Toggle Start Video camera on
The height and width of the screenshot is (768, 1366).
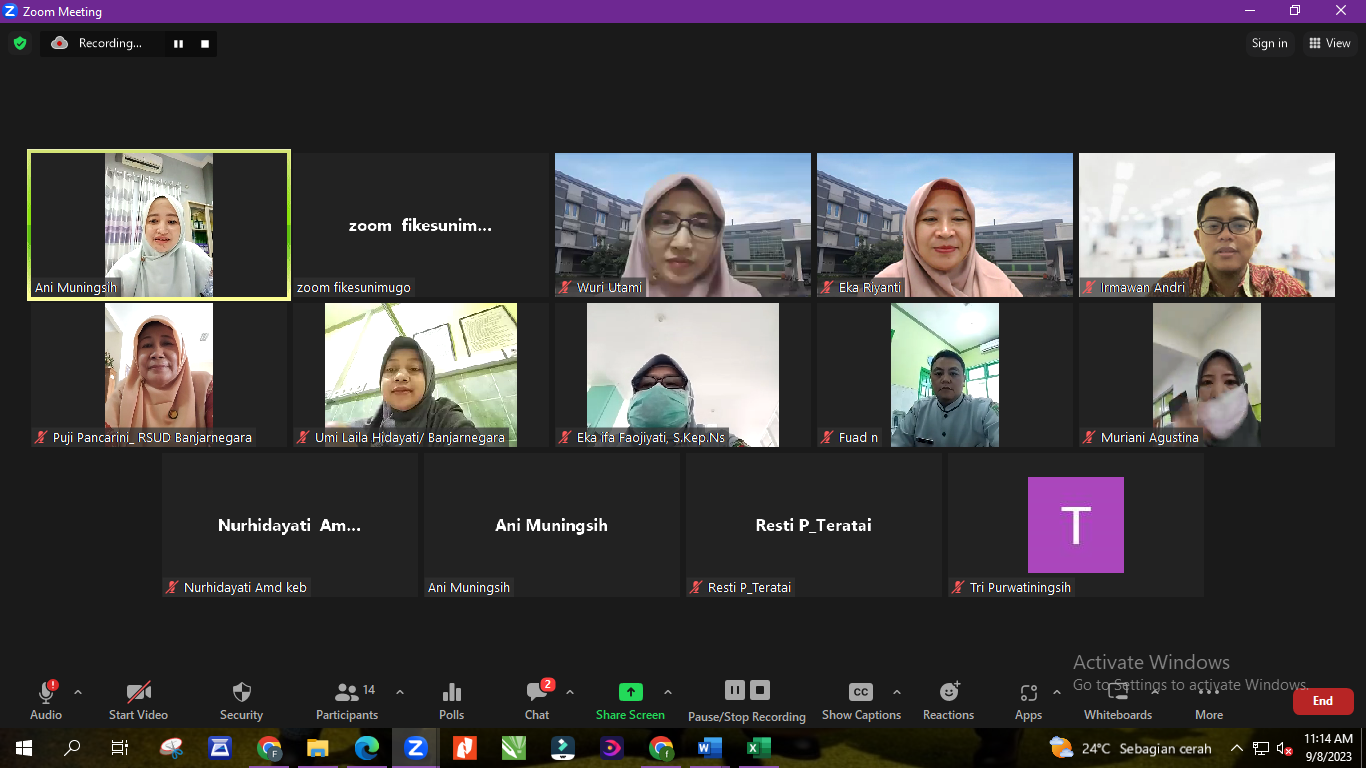138,692
